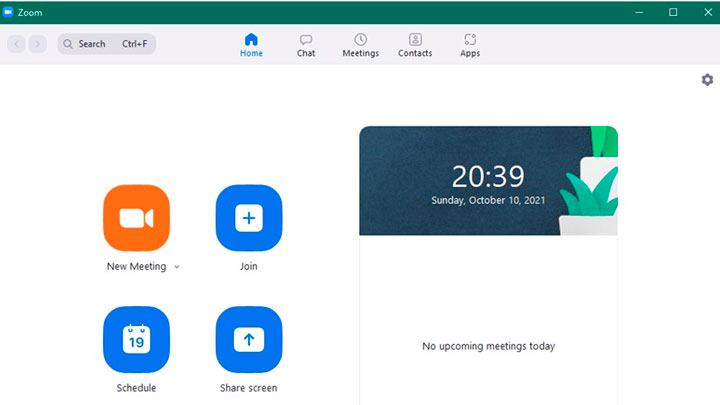Minimize the Zoom window
The image size is (720, 405).
click(x=639, y=12)
